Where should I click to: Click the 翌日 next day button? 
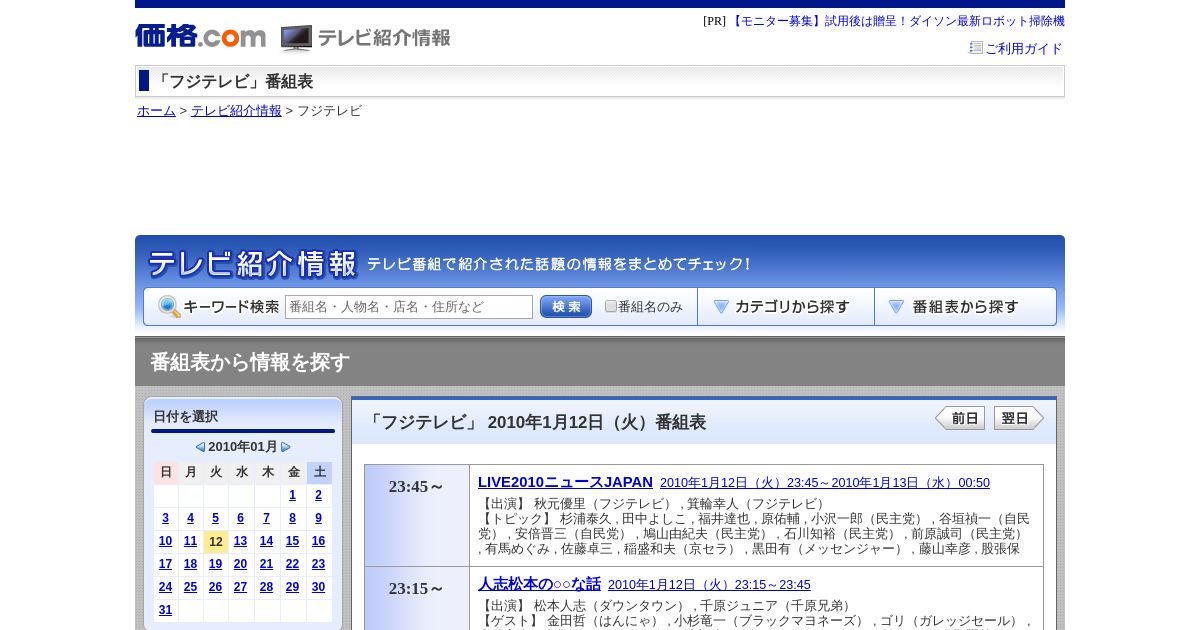point(1019,418)
